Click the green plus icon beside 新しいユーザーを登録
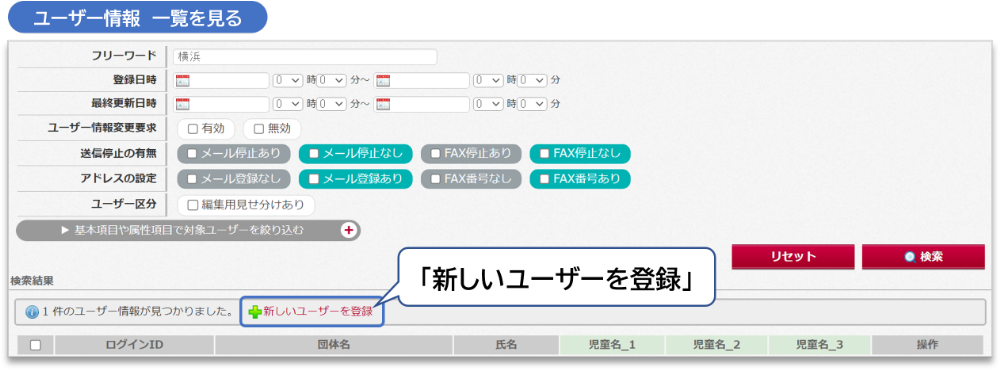This screenshot has width=1000, height=370. click(x=255, y=312)
